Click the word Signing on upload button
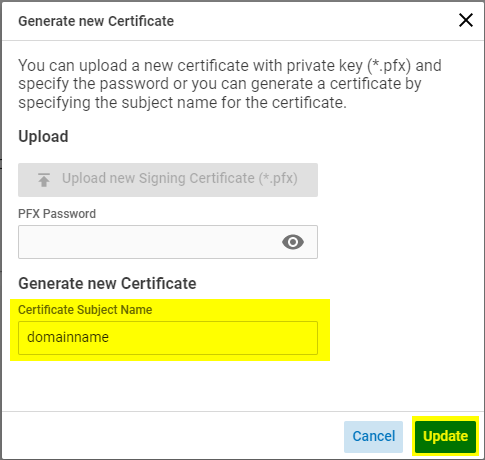The height and width of the screenshot is (460, 485). tap(161, 178)
